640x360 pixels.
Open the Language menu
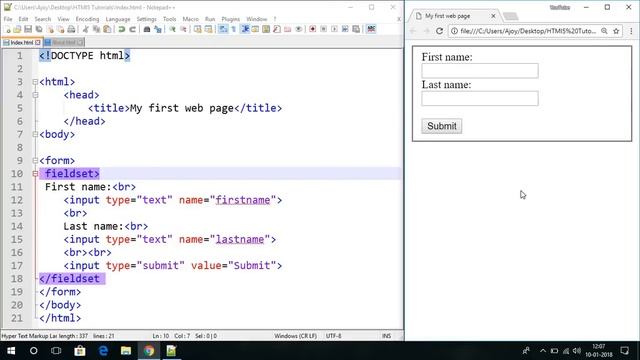(x=118, y=19)
